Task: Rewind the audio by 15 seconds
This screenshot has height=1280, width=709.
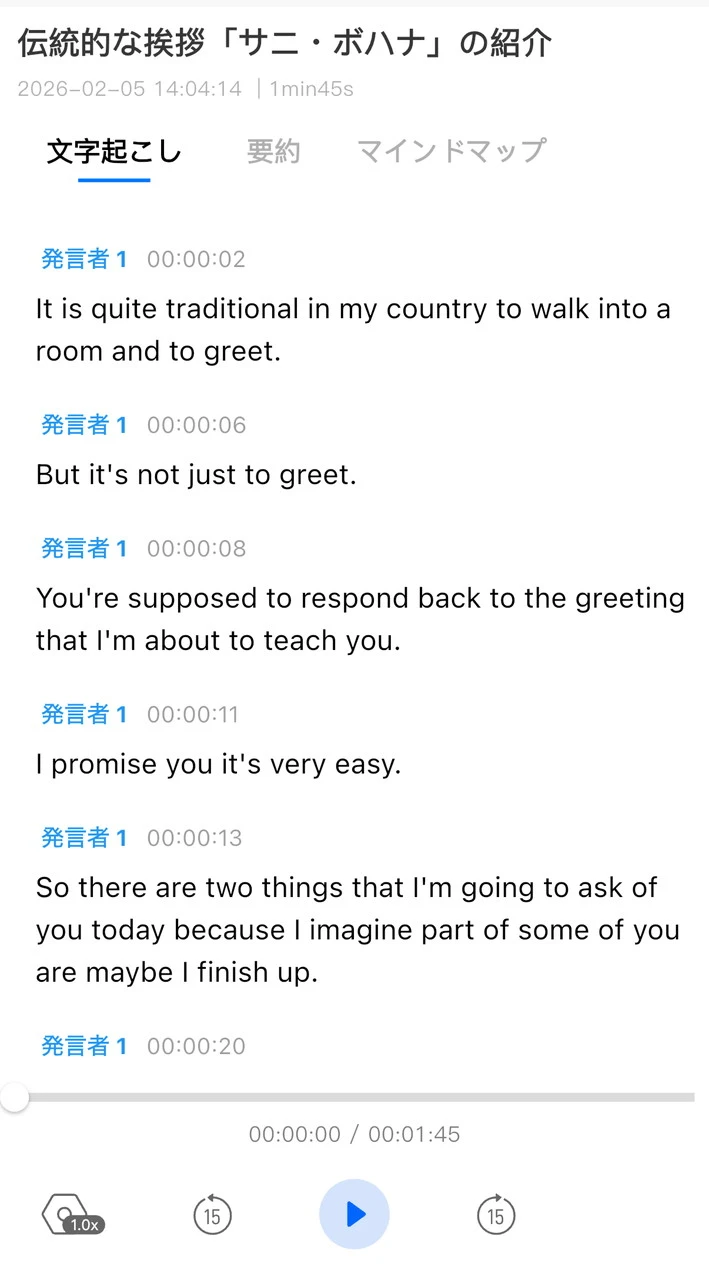Action: [x=211, y=1215]
